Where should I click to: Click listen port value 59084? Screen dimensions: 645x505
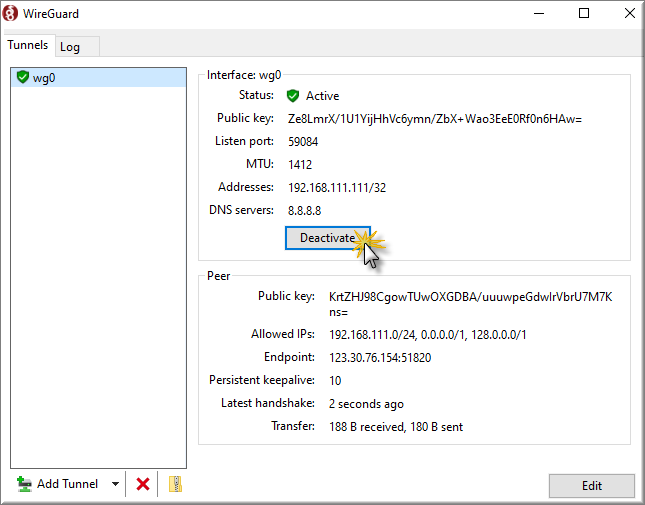click(x=303, y=142)
